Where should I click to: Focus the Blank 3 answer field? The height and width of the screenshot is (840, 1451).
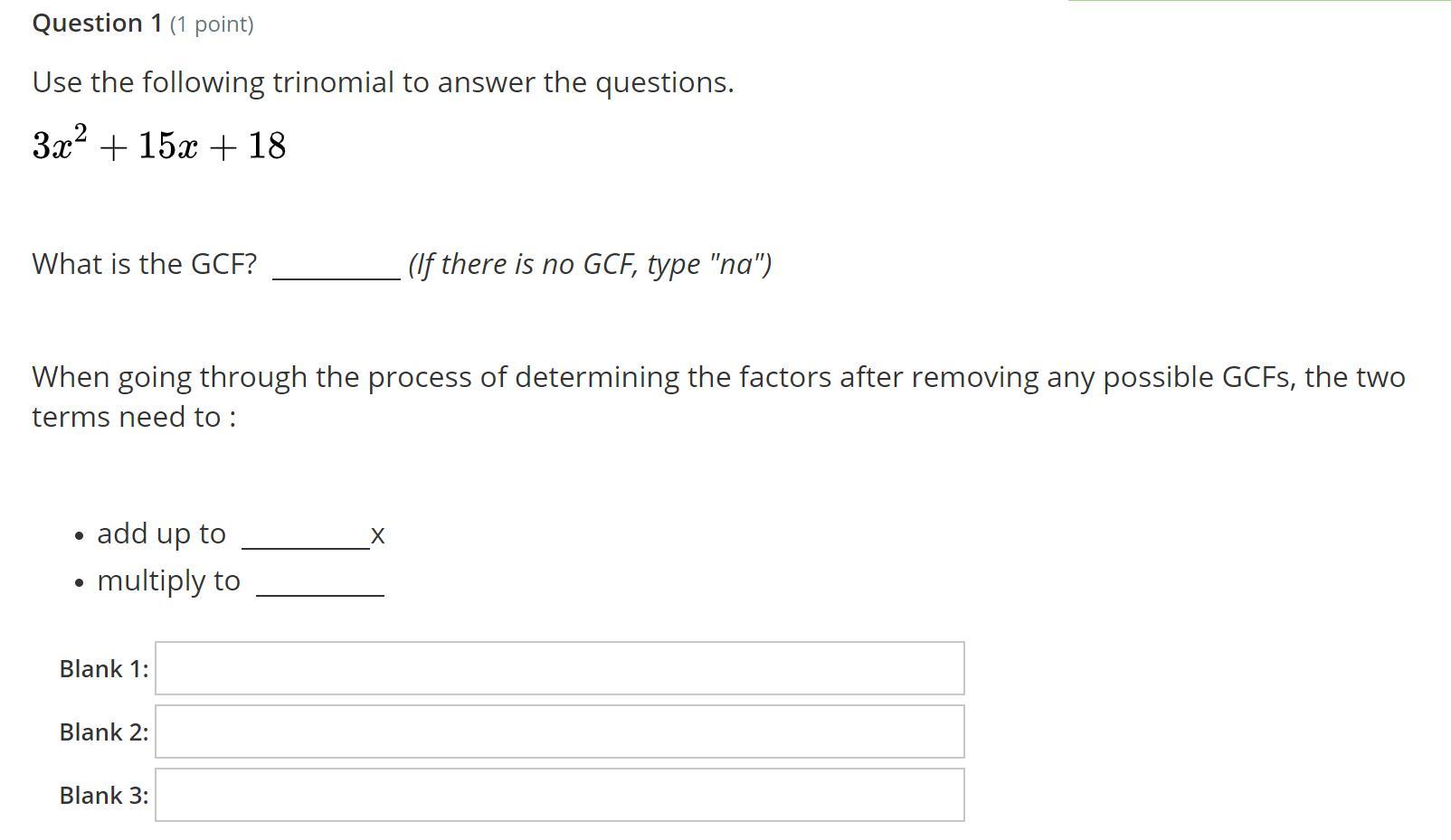pyautogui.click(x=559, y=795)
